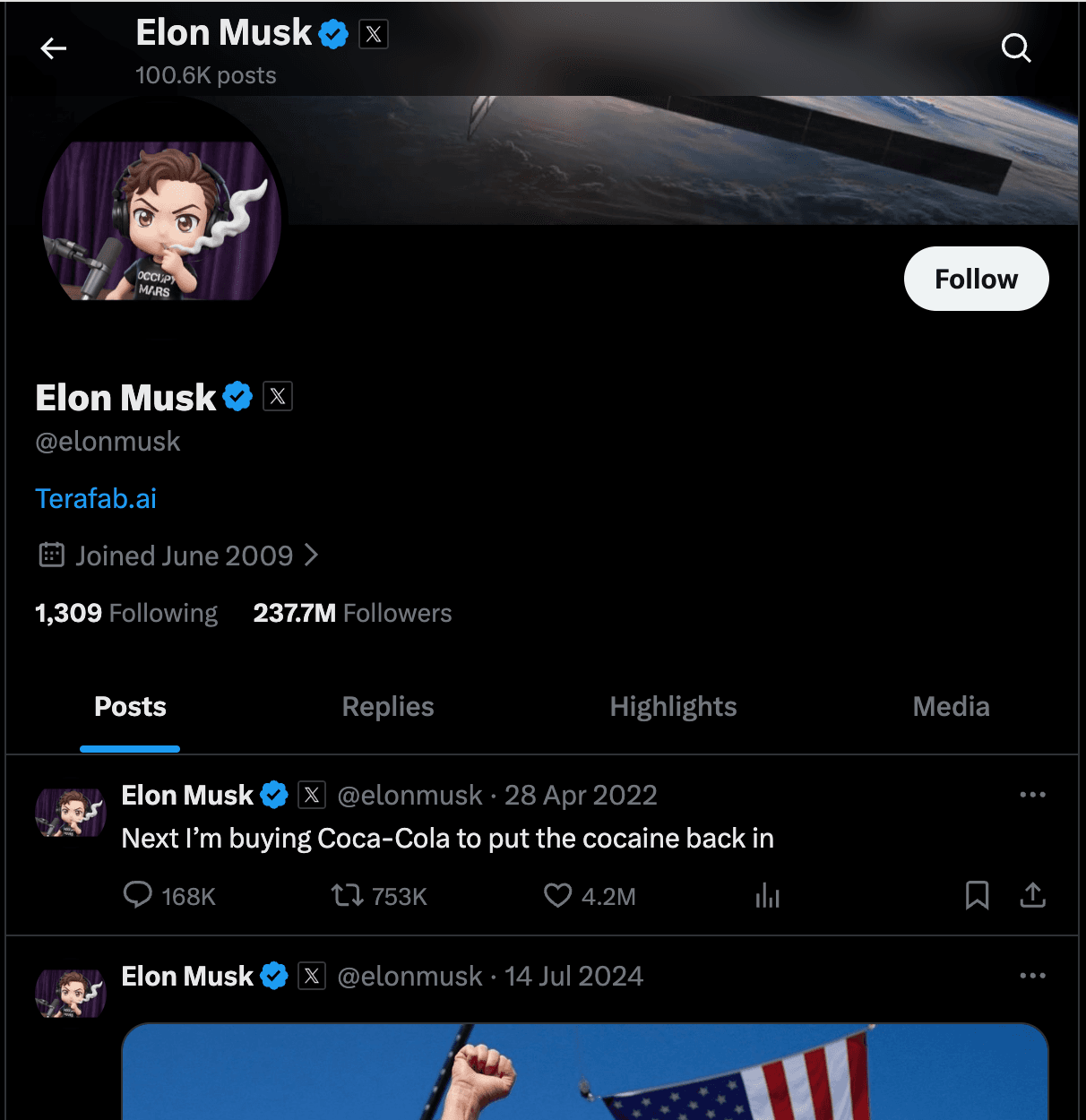Open the more options menu on the first post
This screenshot has height=1120, width=1086.
click(1033, 795)
